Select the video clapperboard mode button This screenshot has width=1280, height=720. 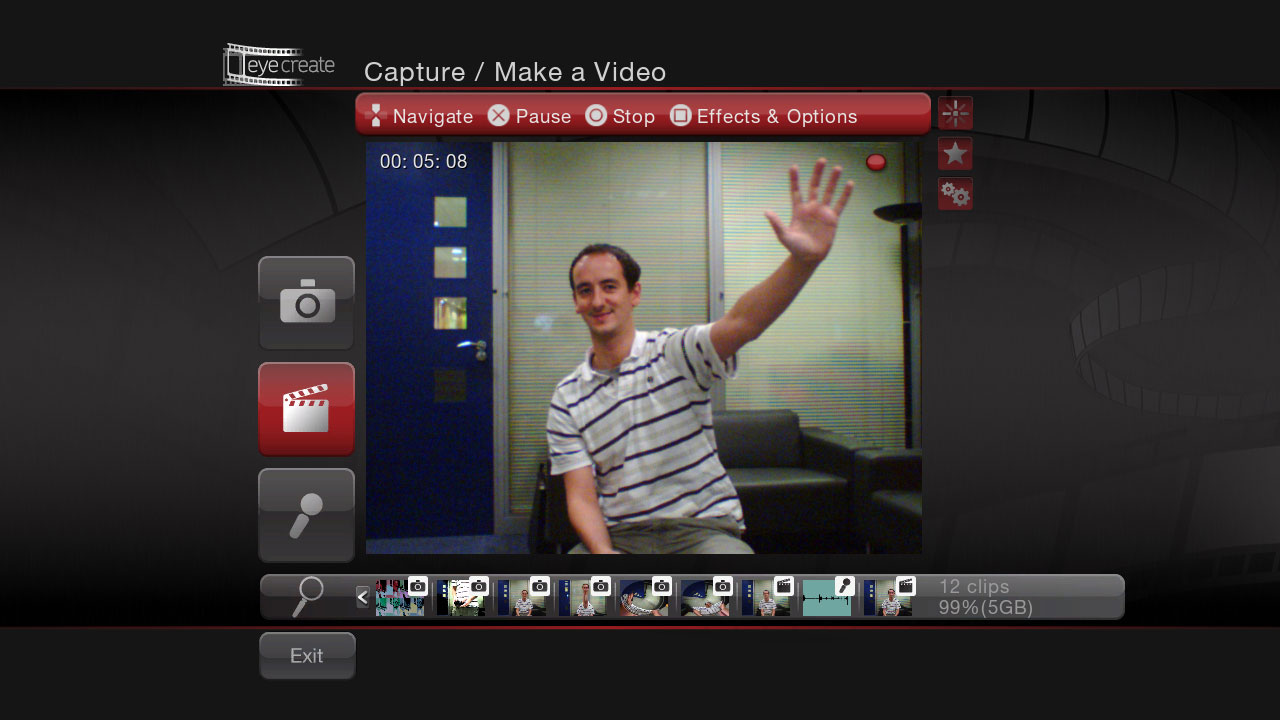[x=306, y=409]
